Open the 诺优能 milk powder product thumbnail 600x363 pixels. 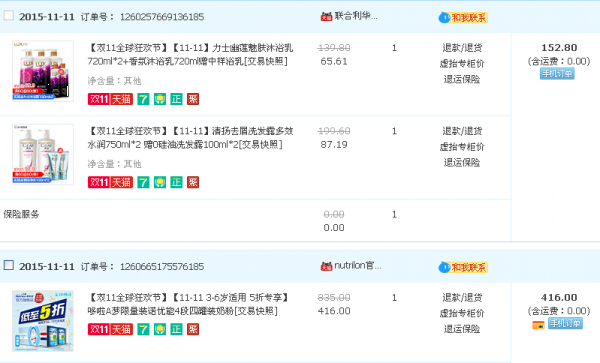(x=43, y=321)
